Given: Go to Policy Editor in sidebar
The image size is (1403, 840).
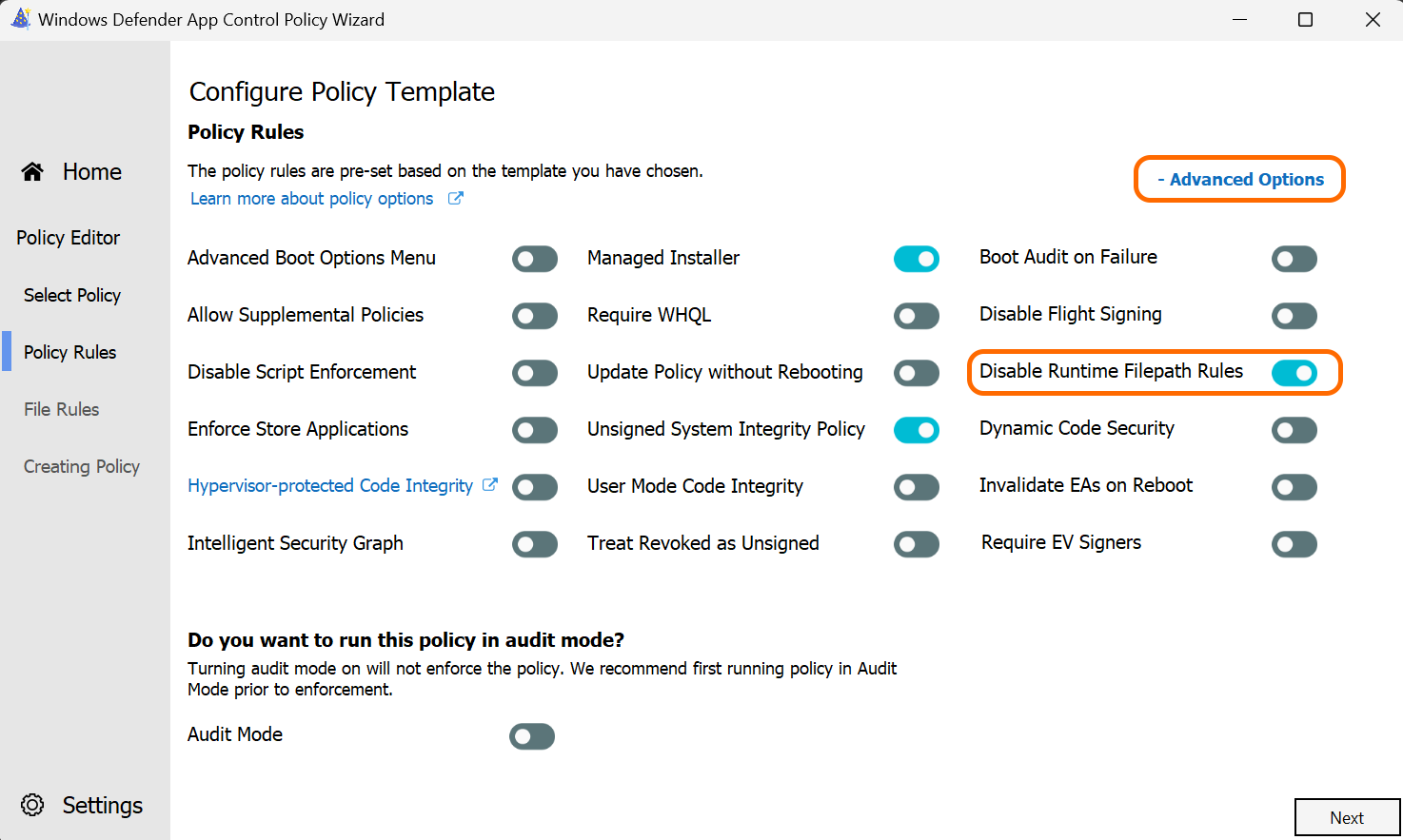Looking at the screenshot, I should (69, 238).
